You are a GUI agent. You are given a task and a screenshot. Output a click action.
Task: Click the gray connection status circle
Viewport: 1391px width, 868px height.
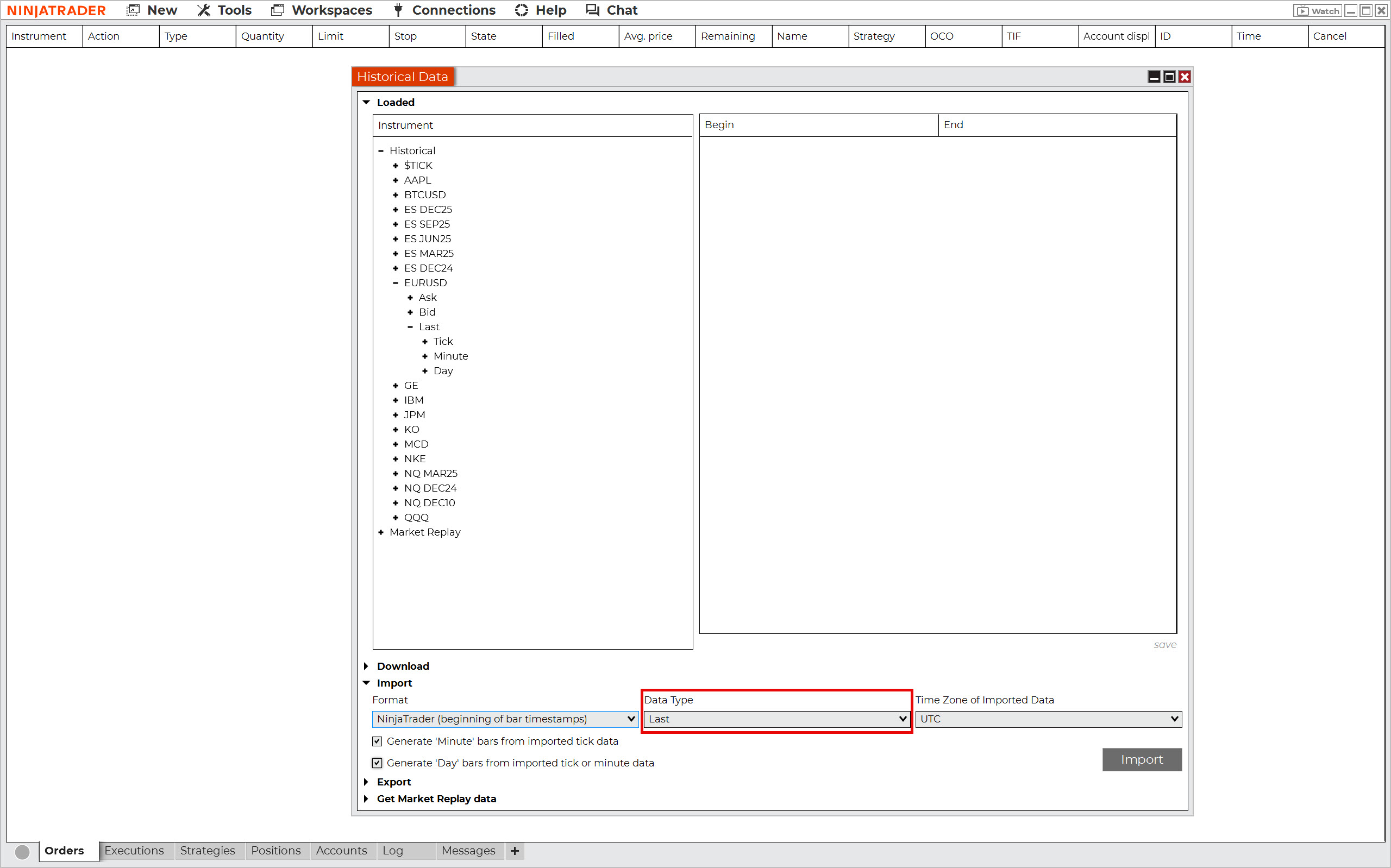(x=22, y=852)
